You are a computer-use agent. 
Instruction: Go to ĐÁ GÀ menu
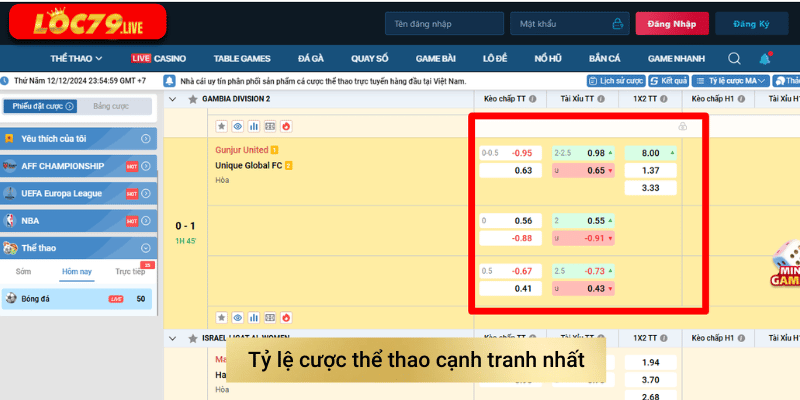click(311, 59)
